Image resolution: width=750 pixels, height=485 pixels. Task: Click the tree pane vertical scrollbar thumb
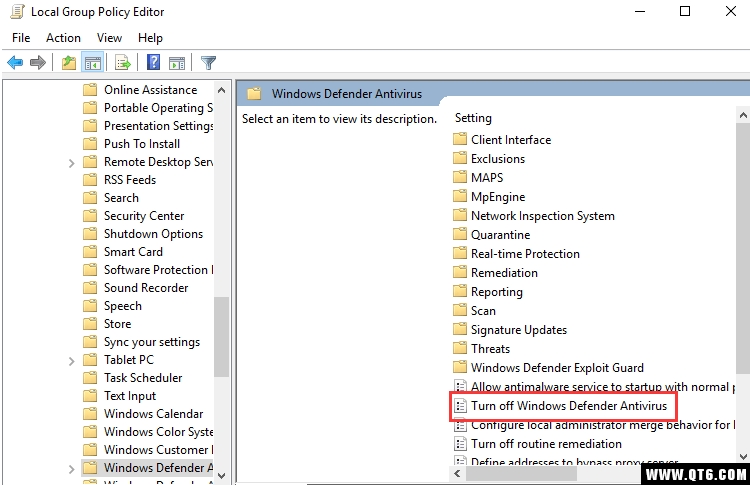[x=221, y=337]
